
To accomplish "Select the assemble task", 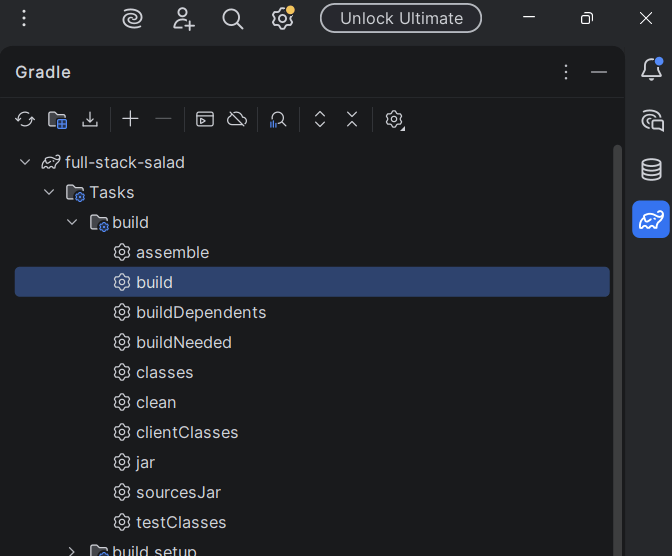I will 172,252.
